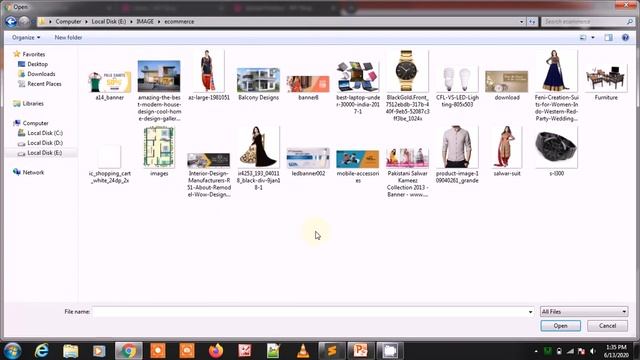This screenshot has height=360, width=640.
Task: Open the view options dropdown arrow
Action: pyautogui.click(x=593, y=38)
